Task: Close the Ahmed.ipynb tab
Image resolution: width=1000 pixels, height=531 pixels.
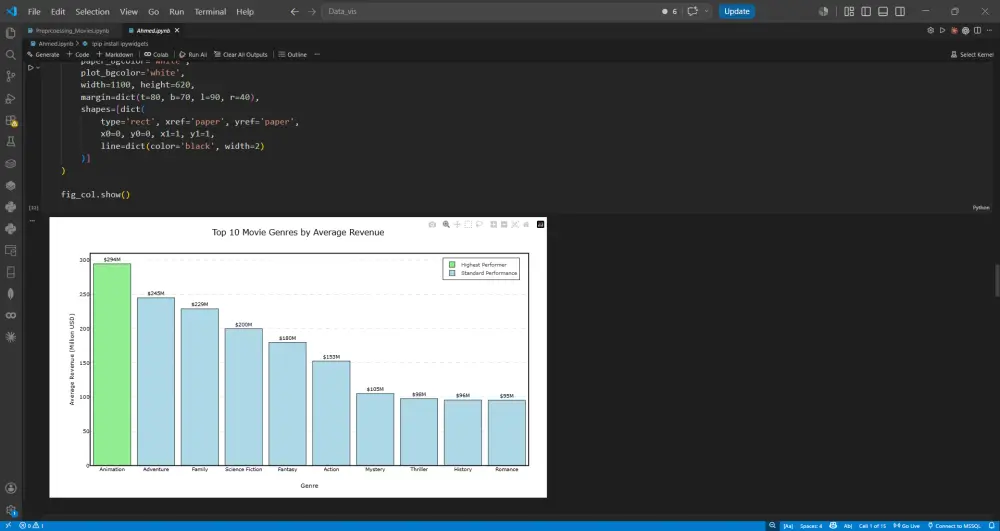Action: coord(177,30)
